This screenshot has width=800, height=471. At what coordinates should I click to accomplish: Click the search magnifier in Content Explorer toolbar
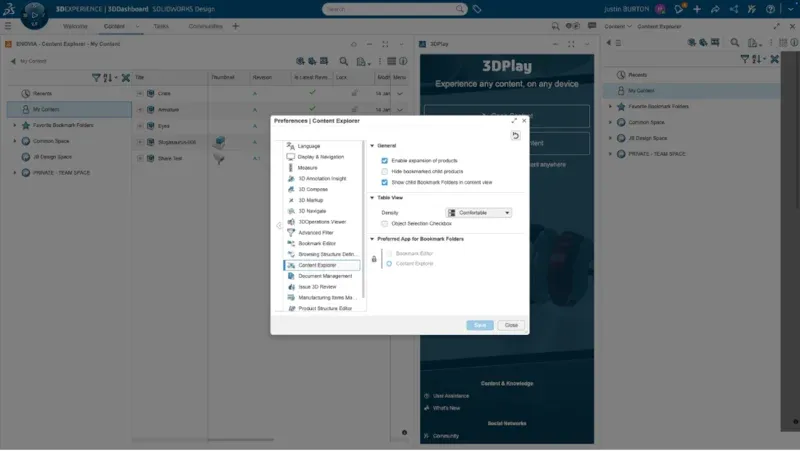click(344, 61)
